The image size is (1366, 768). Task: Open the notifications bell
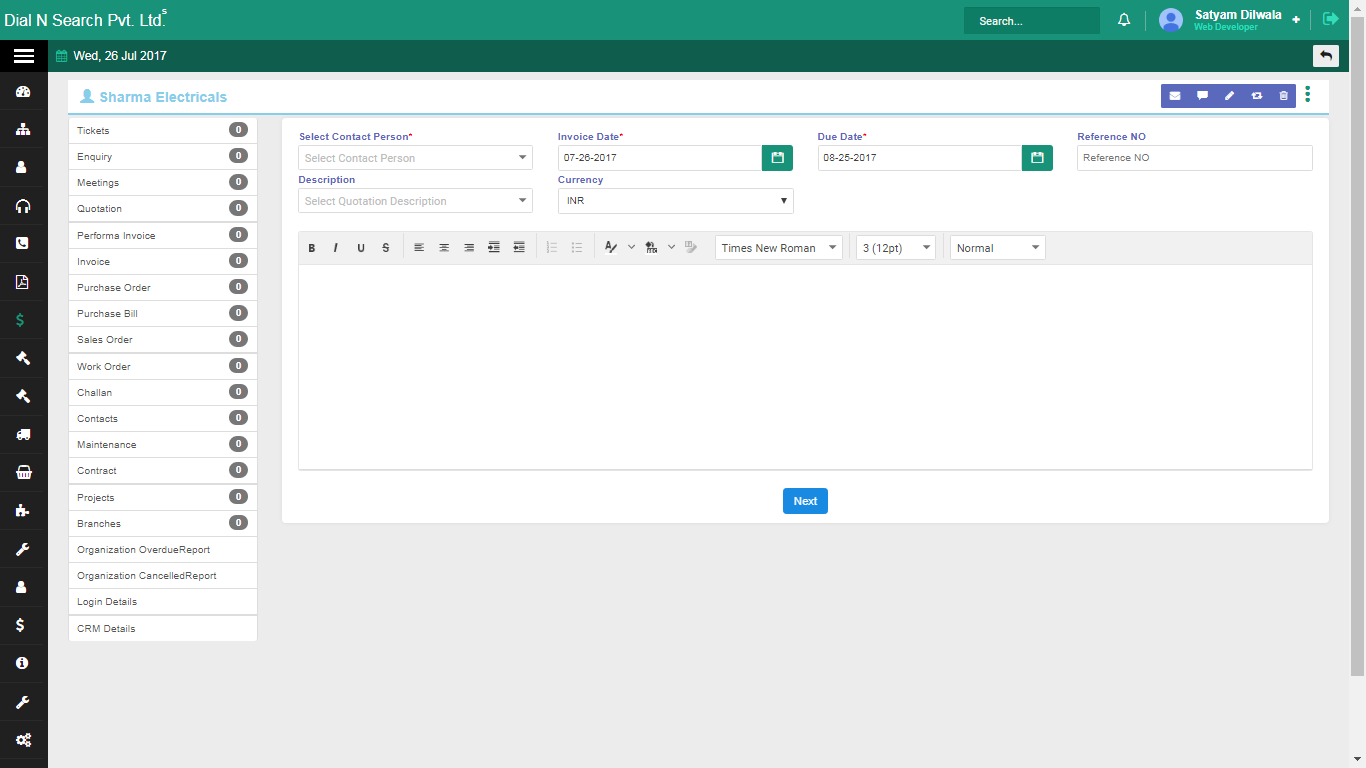[1124, 20]
